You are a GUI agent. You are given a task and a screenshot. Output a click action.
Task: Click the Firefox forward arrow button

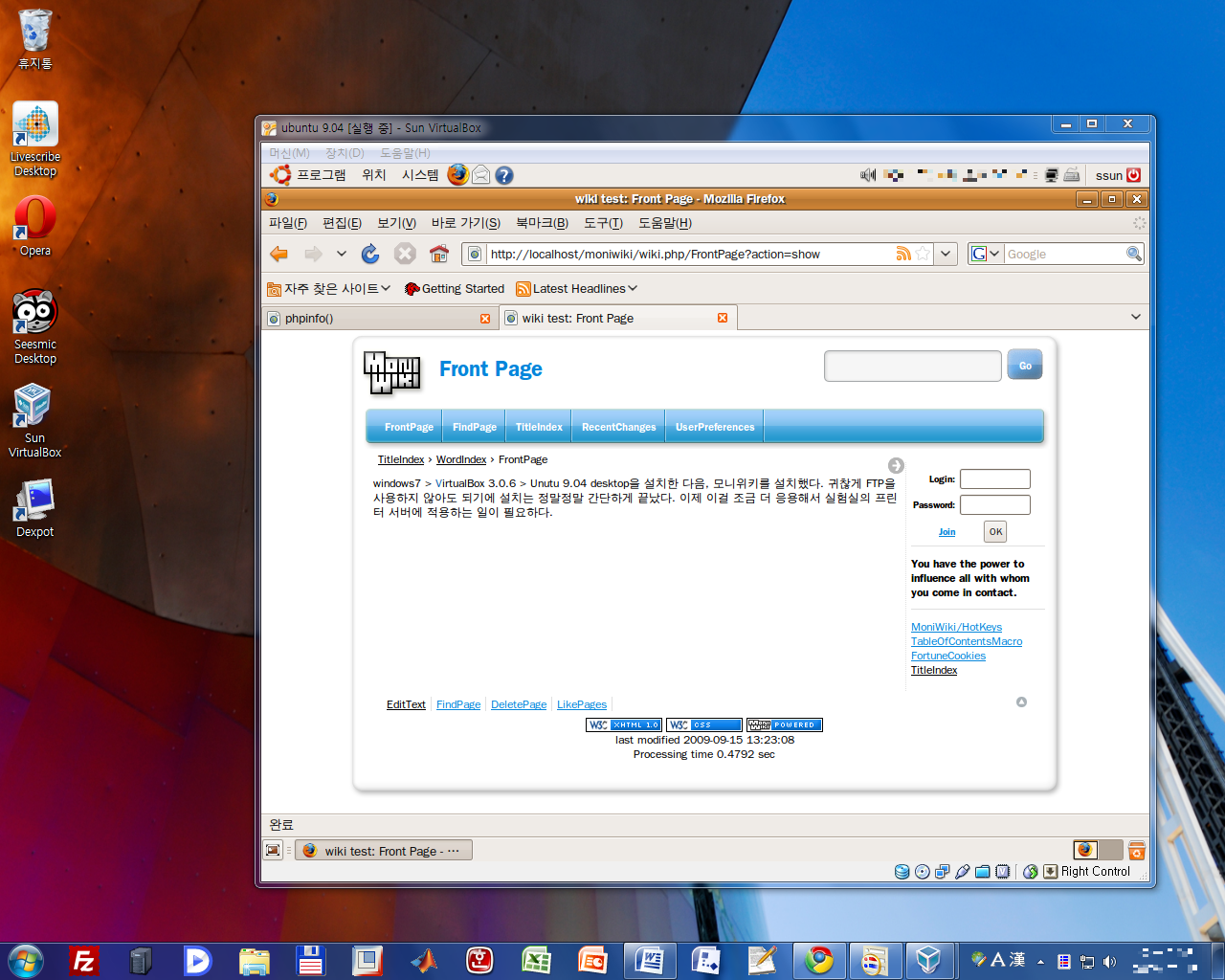pyautogui.click(x=313, y=254)
